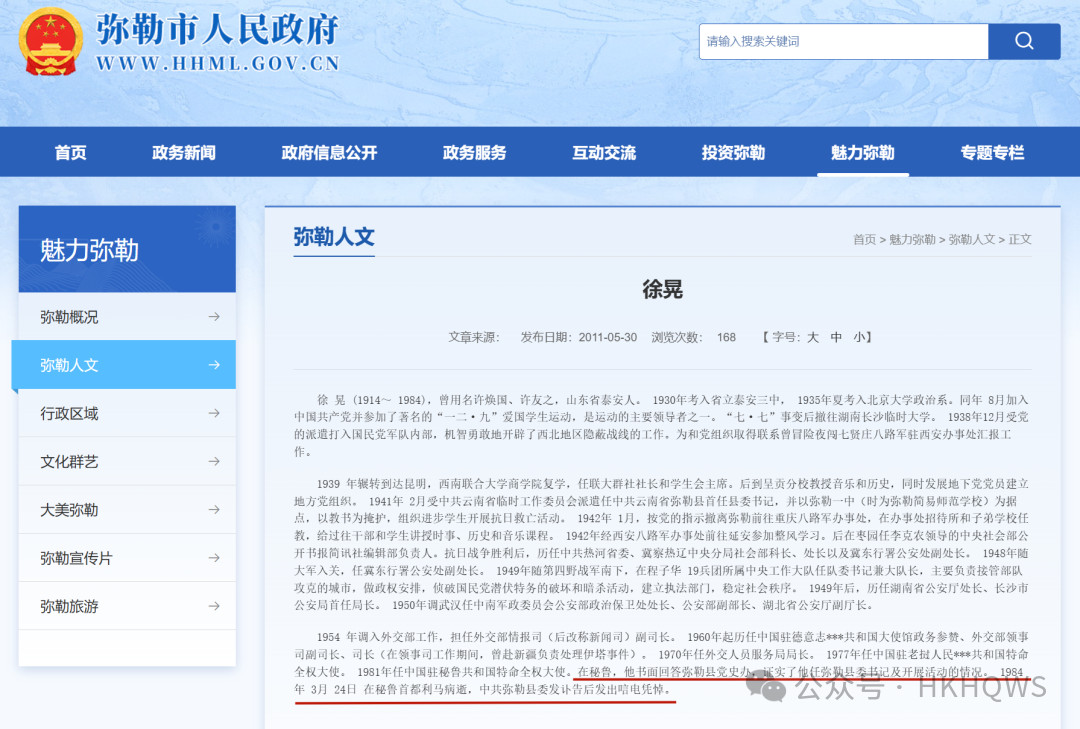Select large font size 大

click(813, 337)
